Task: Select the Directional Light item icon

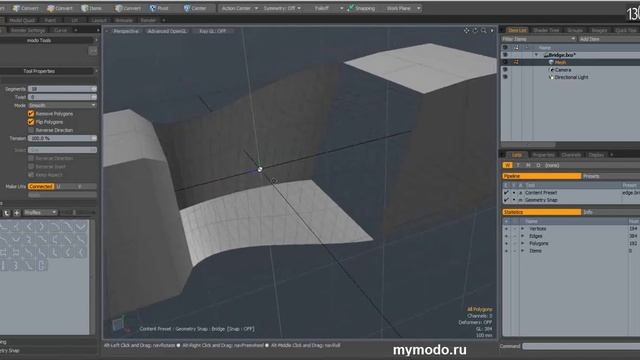Action: pos(551,77)
